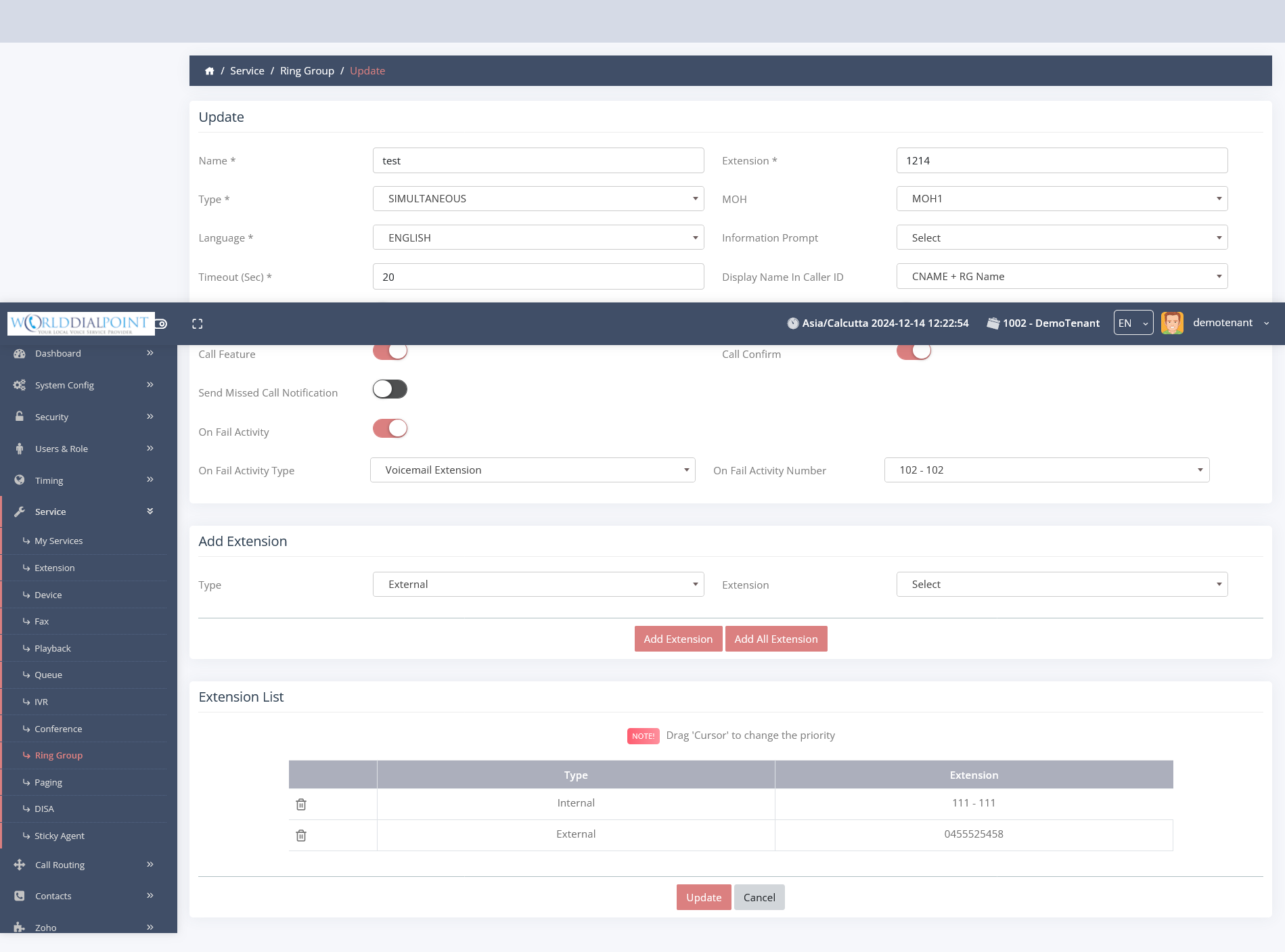This screenshot has height=952, width=1285.
Task: Click the home icon in breadcrumb
Action: pos(210,71)
